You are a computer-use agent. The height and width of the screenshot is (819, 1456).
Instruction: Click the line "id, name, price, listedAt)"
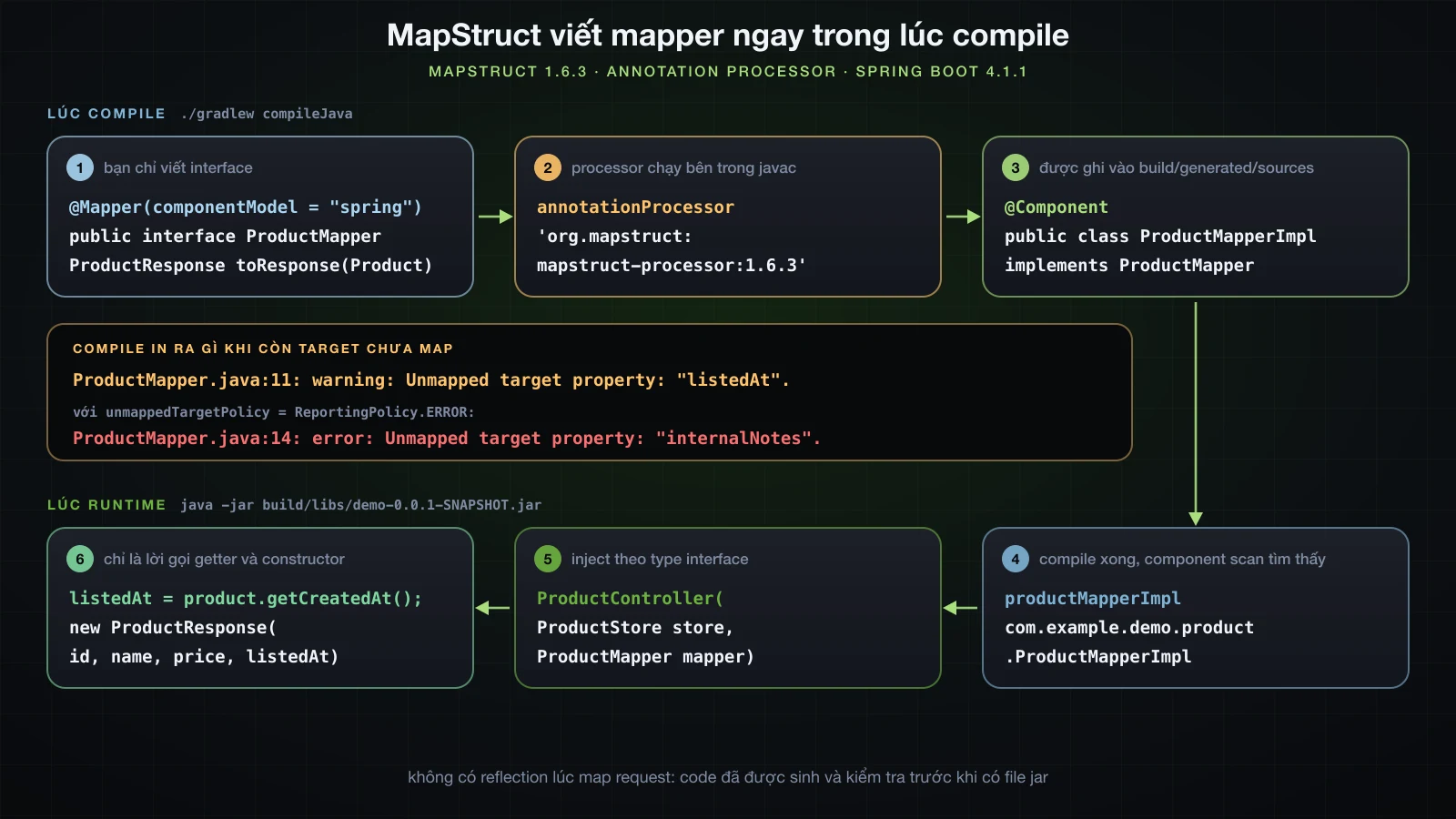coord(204,657)
